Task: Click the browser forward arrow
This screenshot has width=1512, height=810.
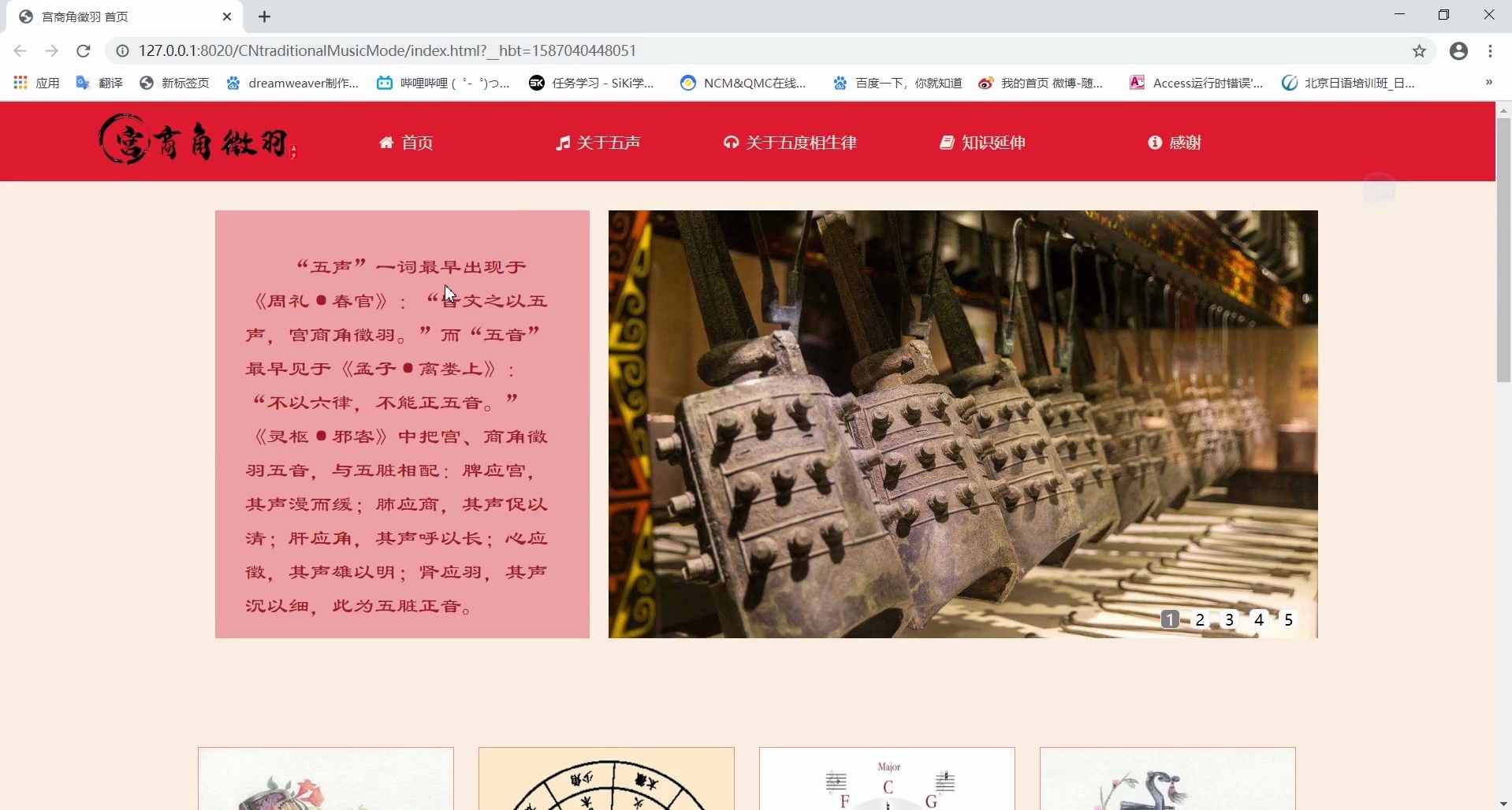Action: coord(52,50)
